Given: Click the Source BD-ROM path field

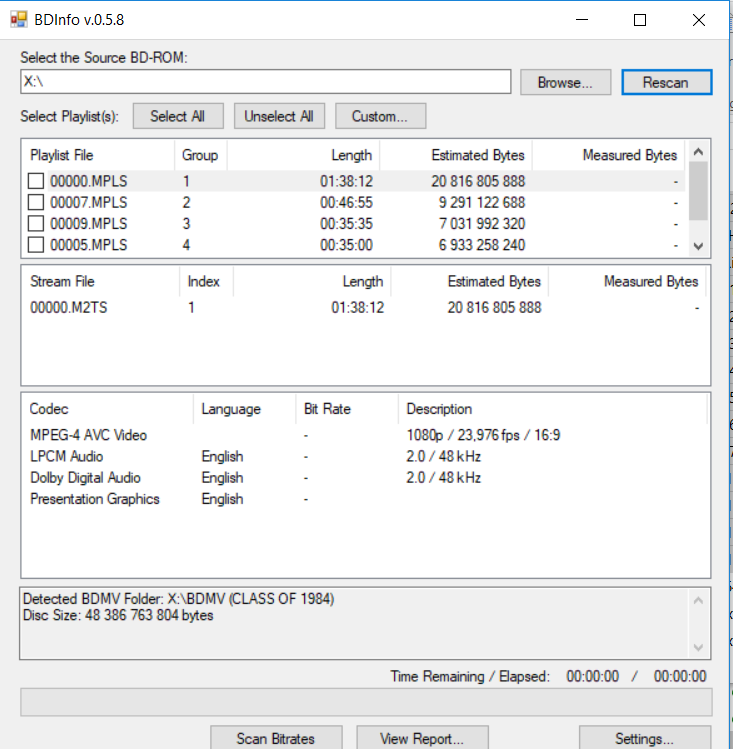Looking at the screenshot, I should coord(266,82).
